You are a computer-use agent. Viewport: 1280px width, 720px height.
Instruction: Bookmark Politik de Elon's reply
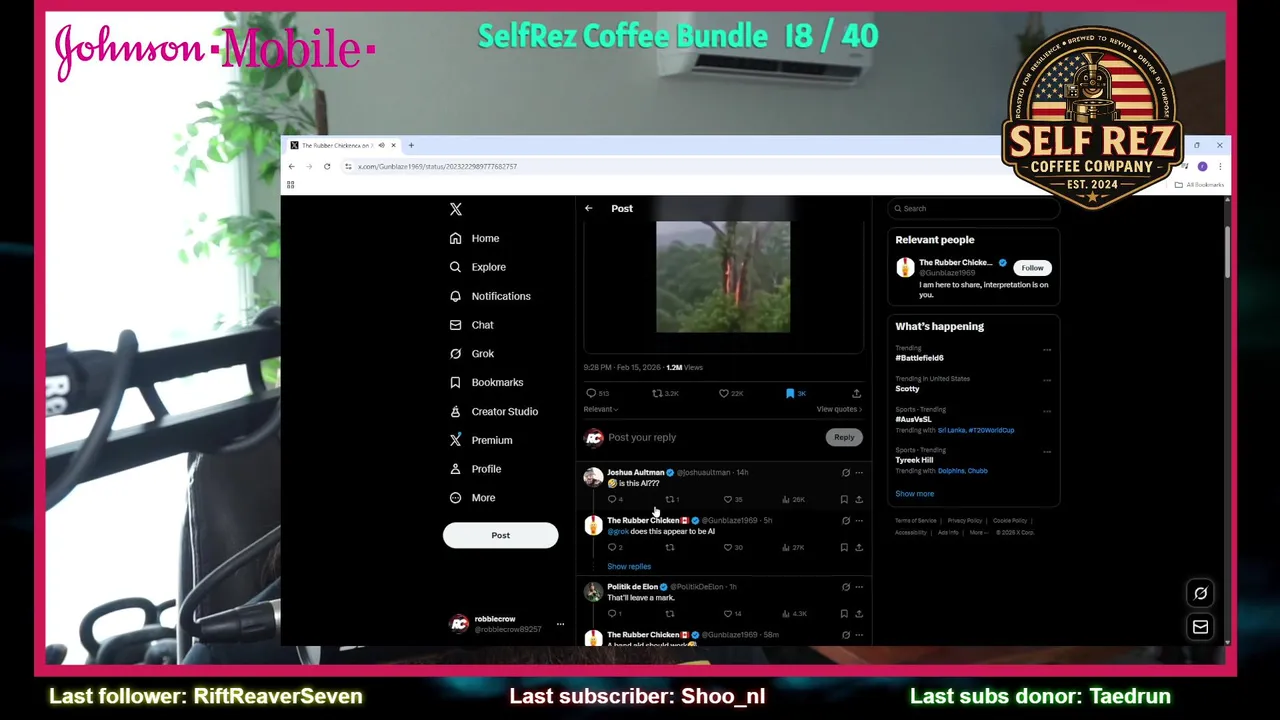tap(844, 613)
